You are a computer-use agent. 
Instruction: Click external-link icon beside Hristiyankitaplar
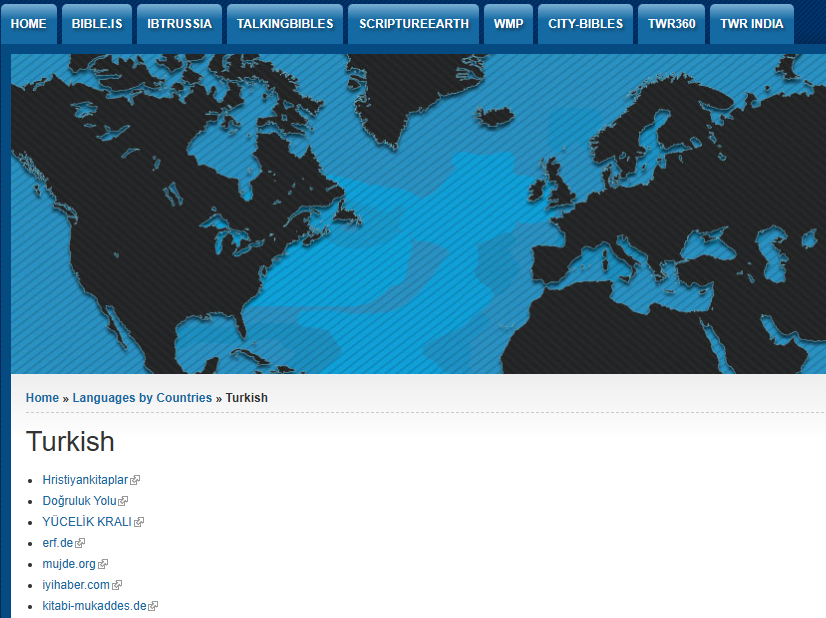tap(135, 480)
